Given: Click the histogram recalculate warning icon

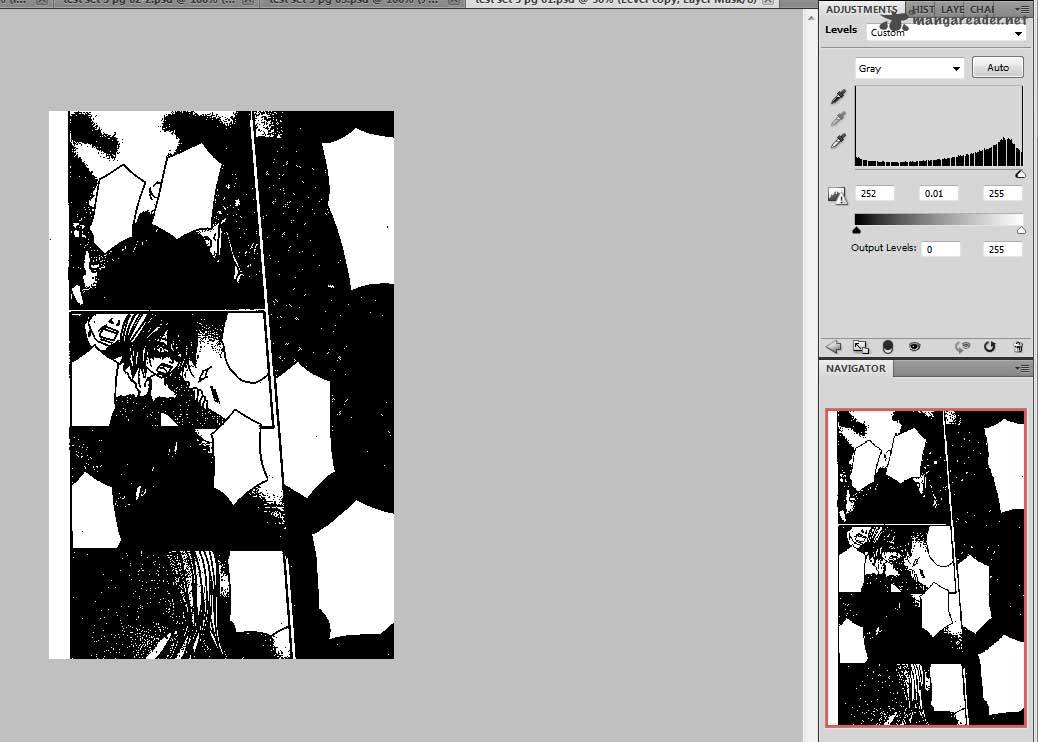Looking at the screenshot, I should [837, 195].
